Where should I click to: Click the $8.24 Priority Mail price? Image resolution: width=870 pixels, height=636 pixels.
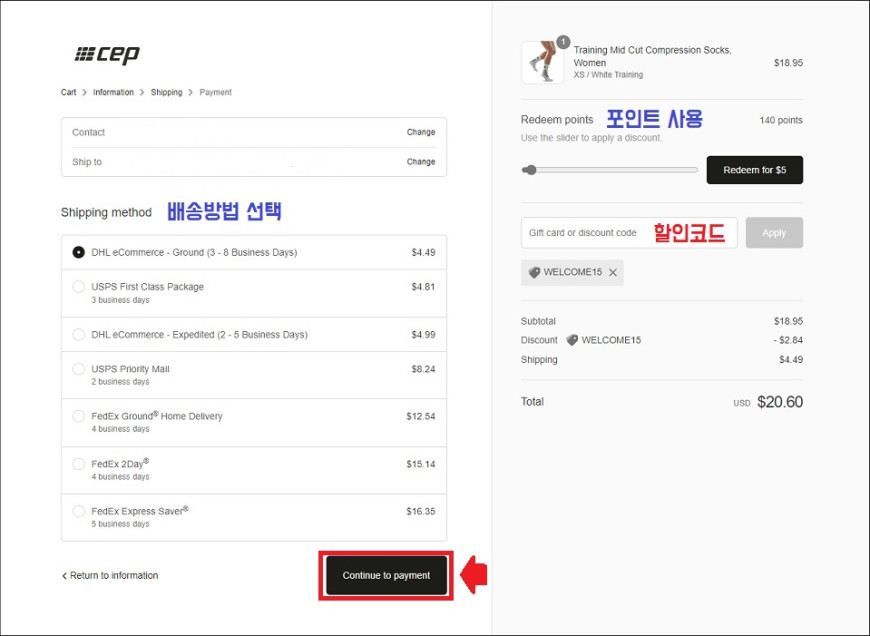click(423, 369)
